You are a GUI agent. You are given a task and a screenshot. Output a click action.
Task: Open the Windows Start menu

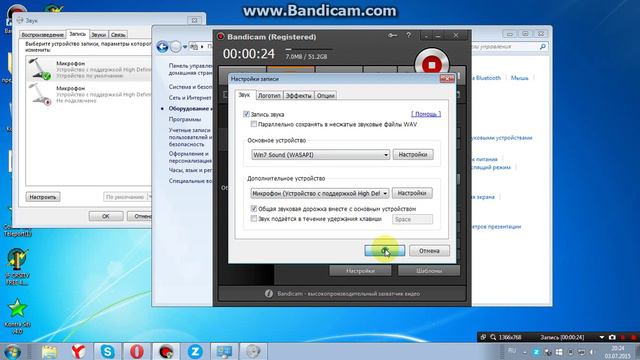click(x=12, y=351)
